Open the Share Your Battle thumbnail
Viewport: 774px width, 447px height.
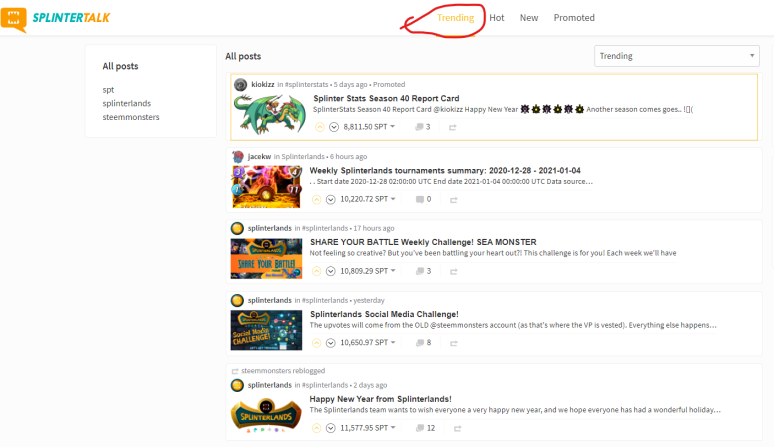[x=267, y=259]
